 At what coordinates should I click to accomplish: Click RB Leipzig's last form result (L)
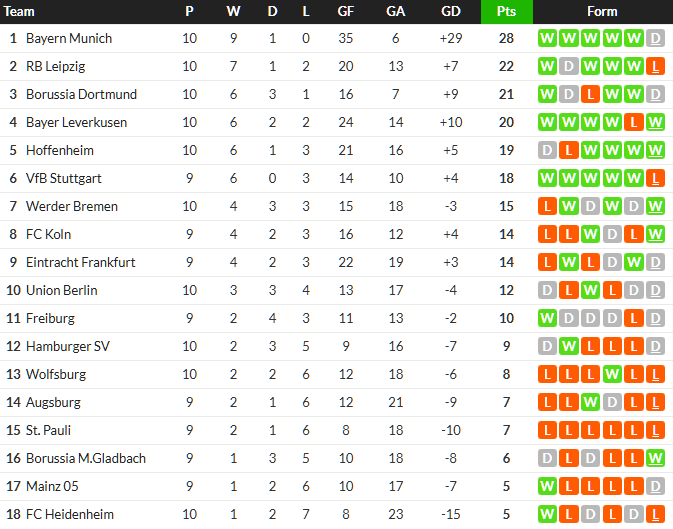[656, 66]
